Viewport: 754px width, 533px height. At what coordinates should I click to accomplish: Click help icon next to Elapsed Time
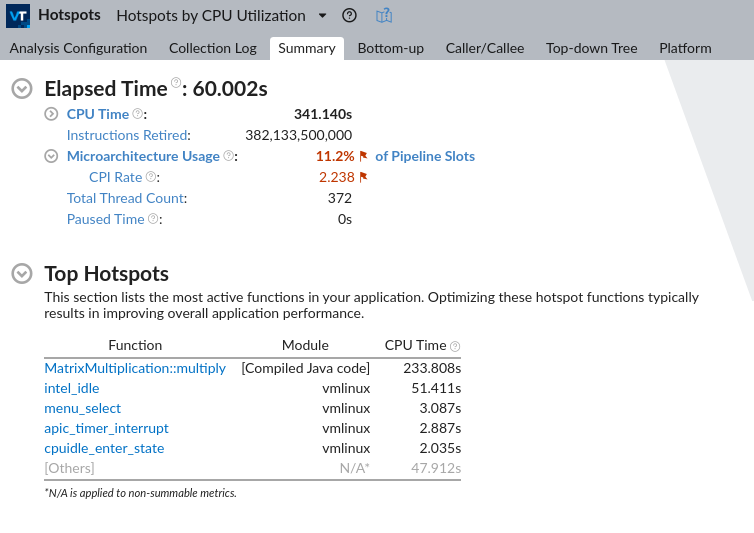(x=176, y=83)
